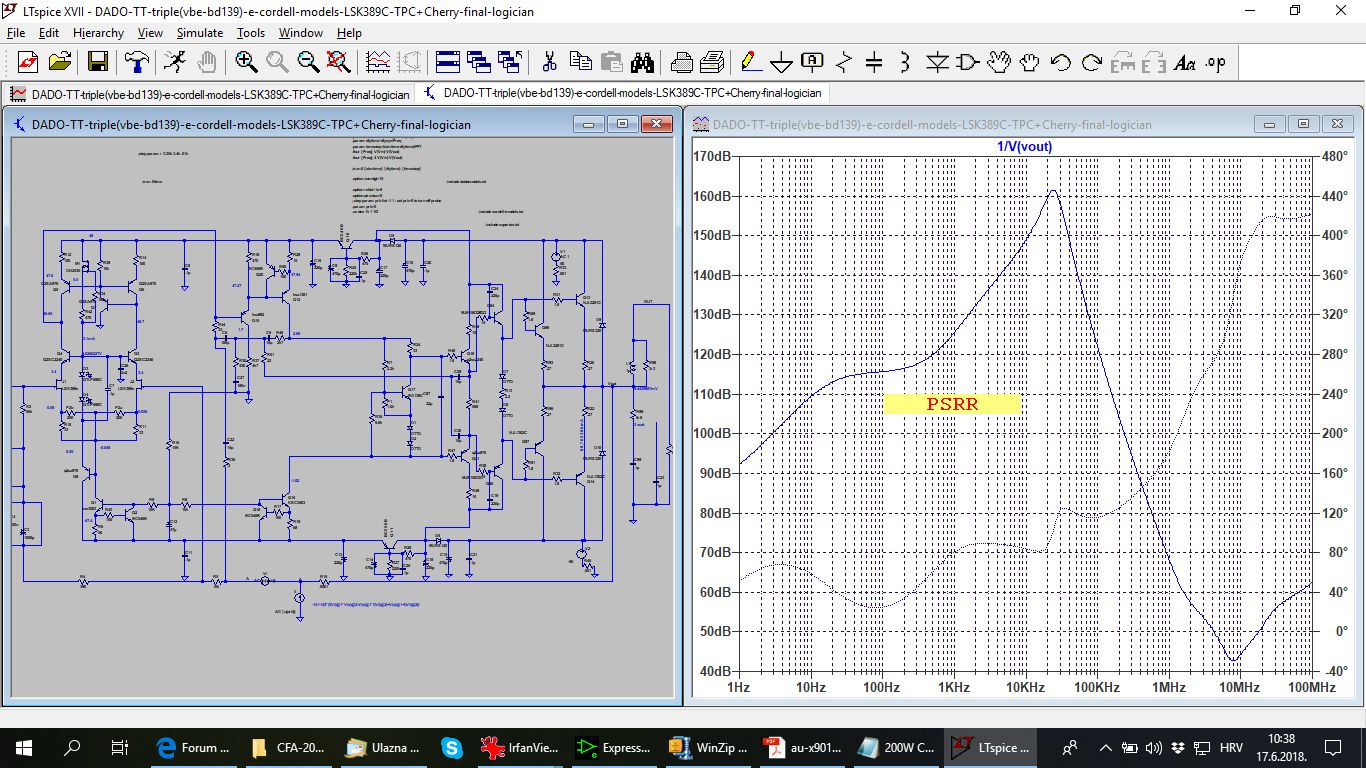This screenshot has width=1366, height=768.
Task: Select the Move open-hand tool
Action: (x=999, y=62)
